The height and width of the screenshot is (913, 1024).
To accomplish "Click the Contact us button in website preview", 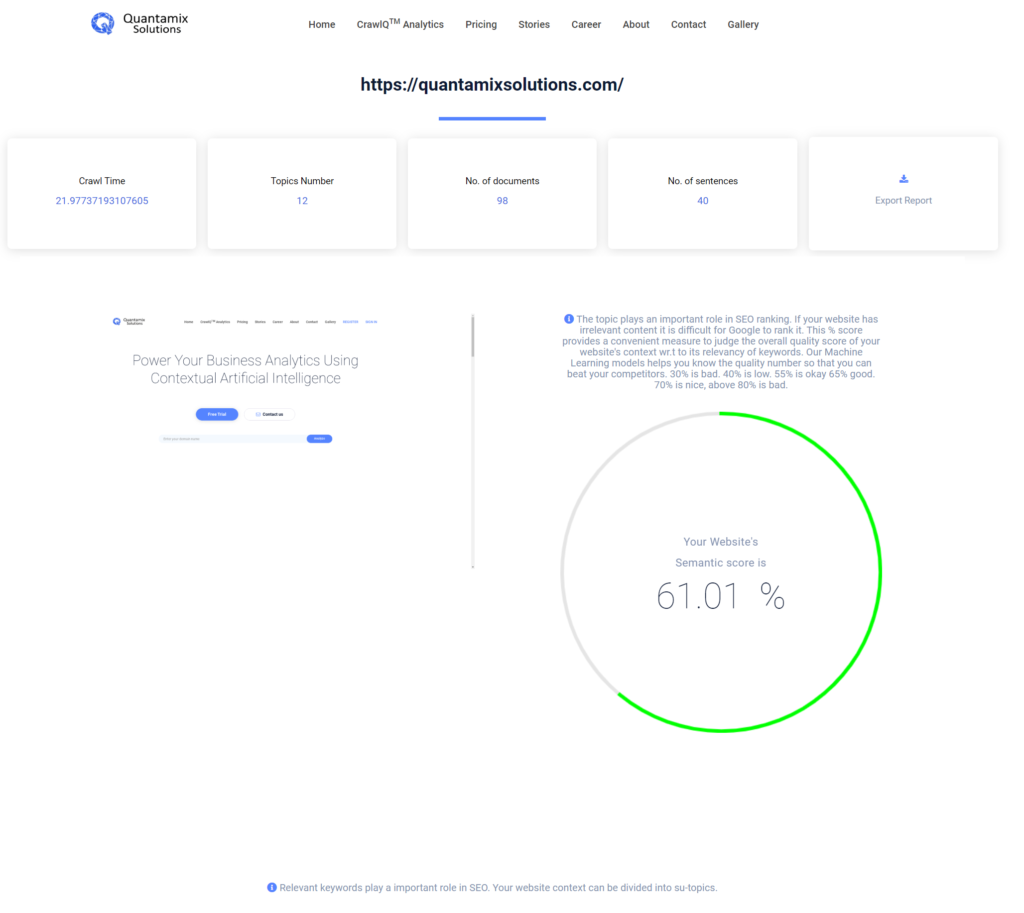I will tap(270, 414).
